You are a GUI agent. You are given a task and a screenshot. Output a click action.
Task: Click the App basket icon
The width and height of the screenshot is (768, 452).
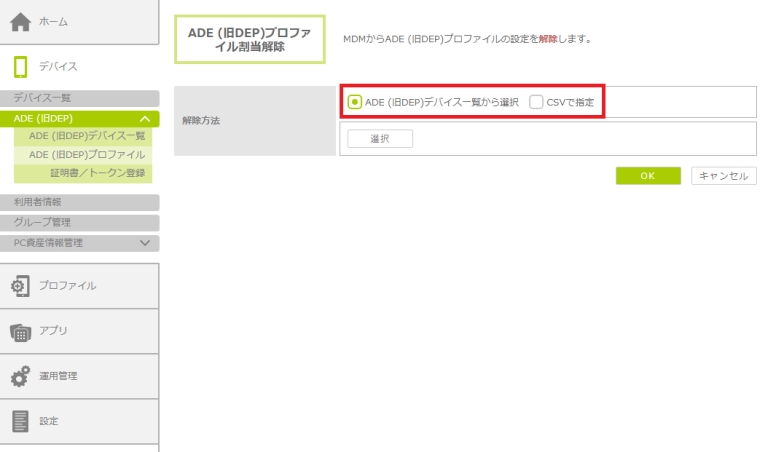point(21,331)
